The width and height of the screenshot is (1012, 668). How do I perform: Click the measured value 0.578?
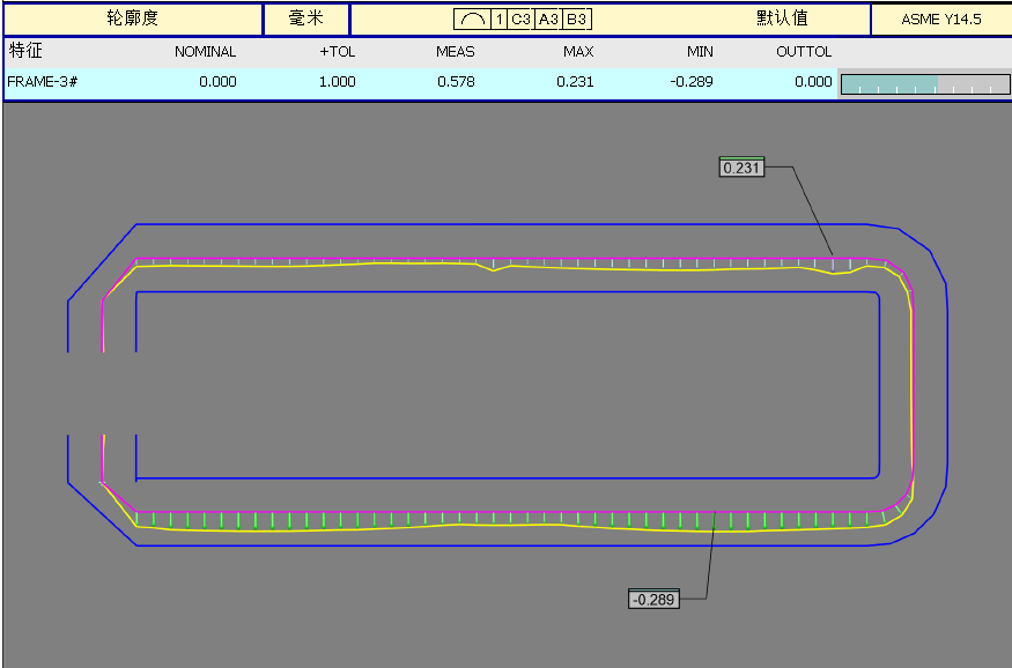coord(456,82)
